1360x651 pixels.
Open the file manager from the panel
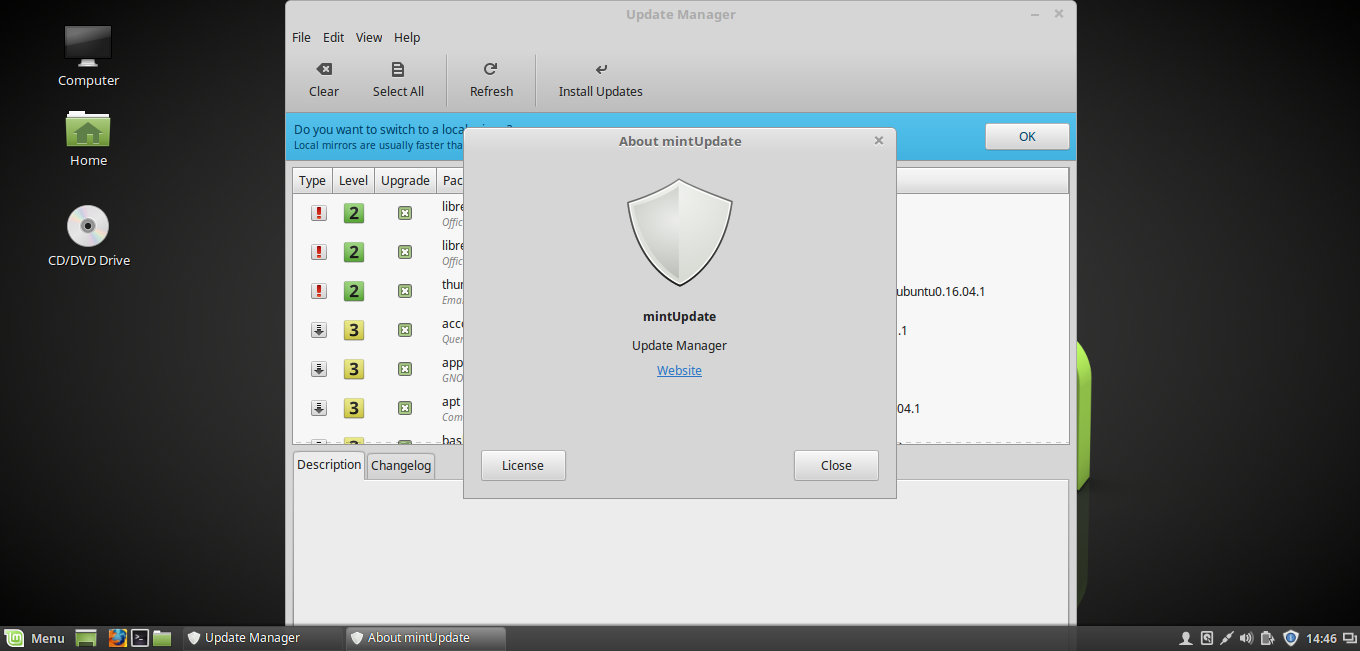point(162,638)
